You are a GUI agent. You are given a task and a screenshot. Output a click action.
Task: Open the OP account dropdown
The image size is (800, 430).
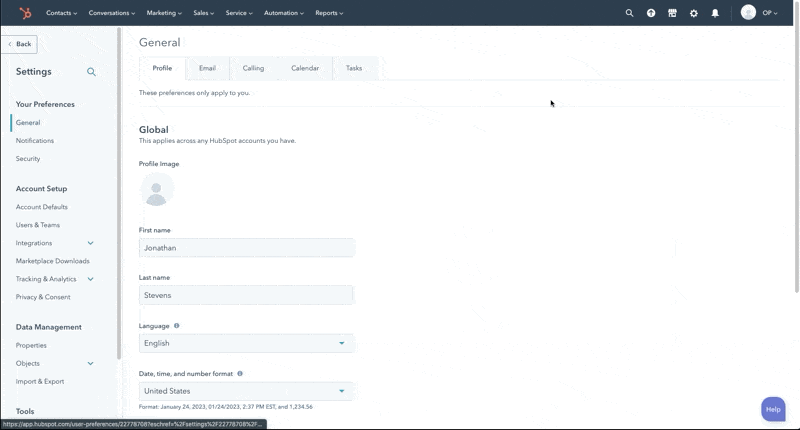[x=769, y=13]
